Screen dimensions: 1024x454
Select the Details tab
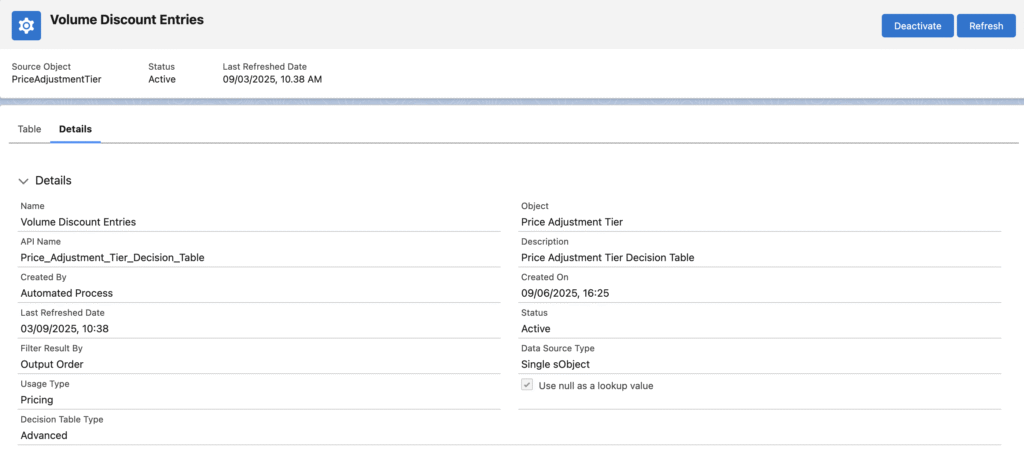click(75, 129)
